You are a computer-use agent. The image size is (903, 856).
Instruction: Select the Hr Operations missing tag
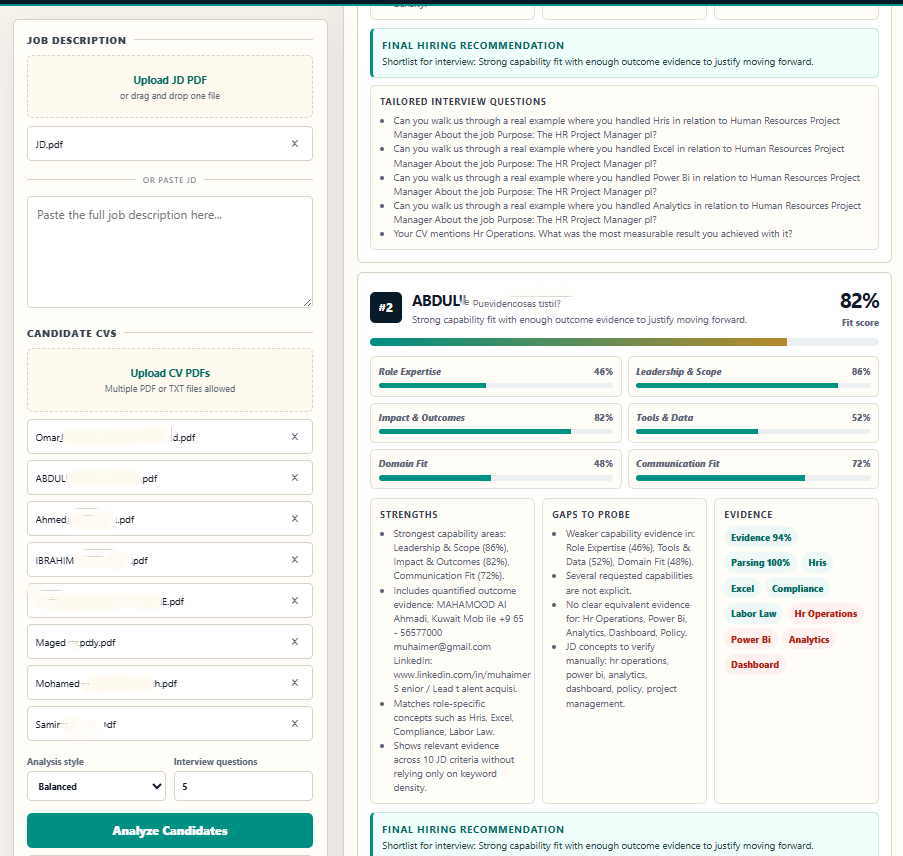825,614
